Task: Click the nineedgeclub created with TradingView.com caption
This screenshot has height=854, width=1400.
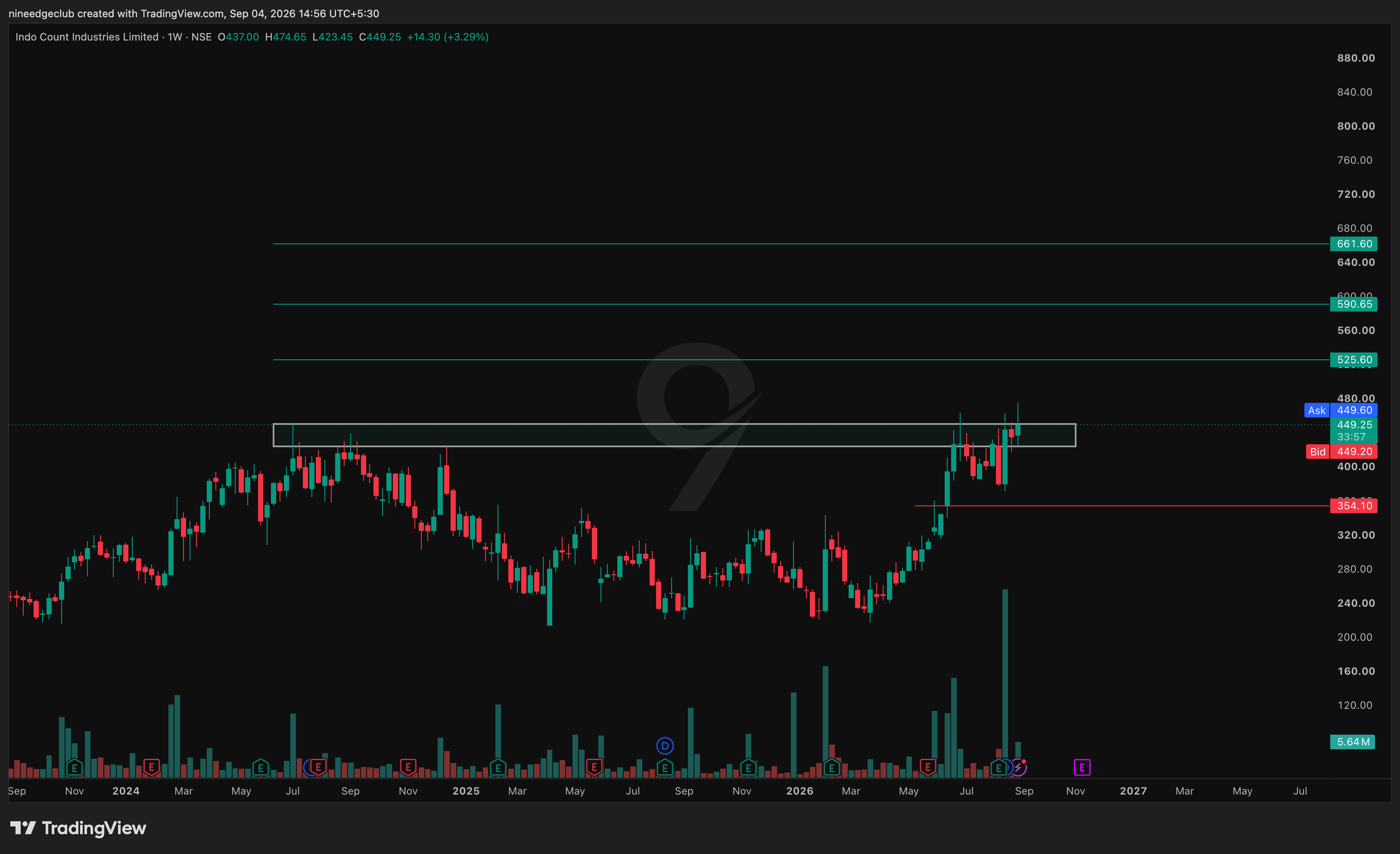Action: 194,13
